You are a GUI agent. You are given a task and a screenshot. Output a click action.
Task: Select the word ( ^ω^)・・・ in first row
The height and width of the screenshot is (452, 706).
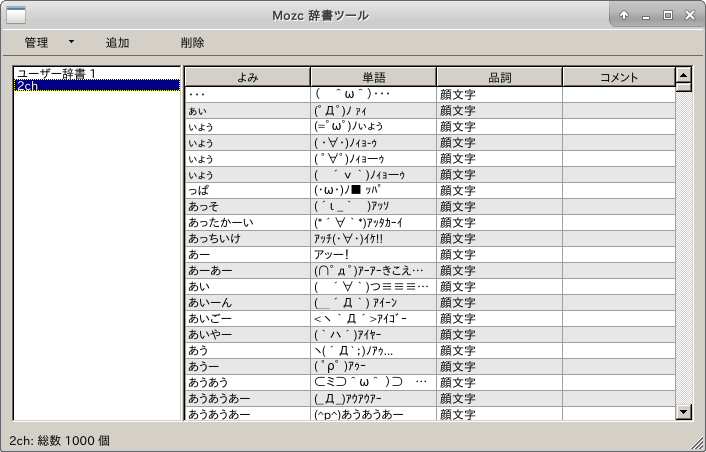pyautogui.click(x=373, y=95)
